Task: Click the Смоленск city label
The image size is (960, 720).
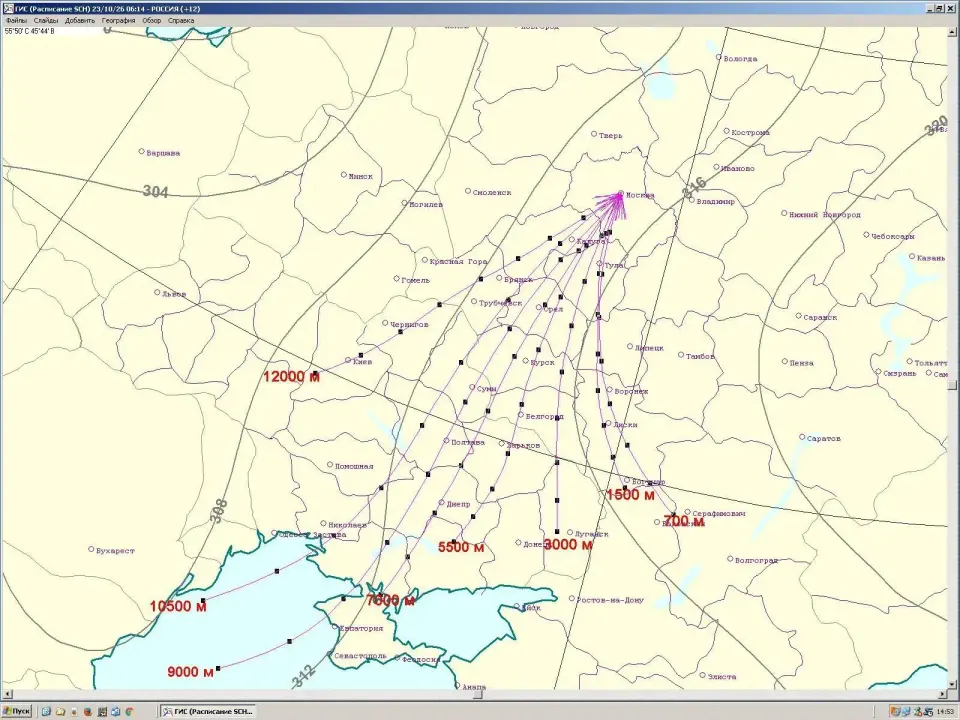Action: pyautogui.click(x=492, y=192)
